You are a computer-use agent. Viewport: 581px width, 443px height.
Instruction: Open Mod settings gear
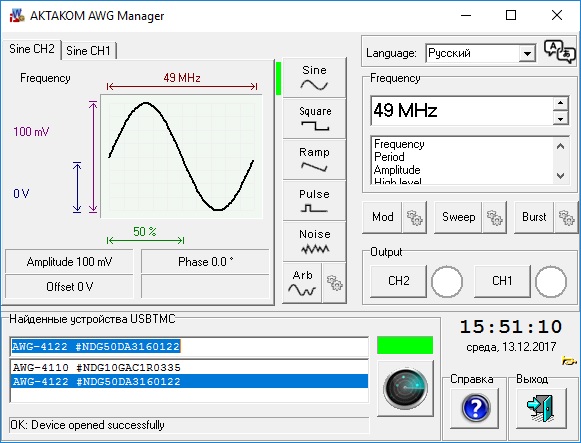[415, 217]
